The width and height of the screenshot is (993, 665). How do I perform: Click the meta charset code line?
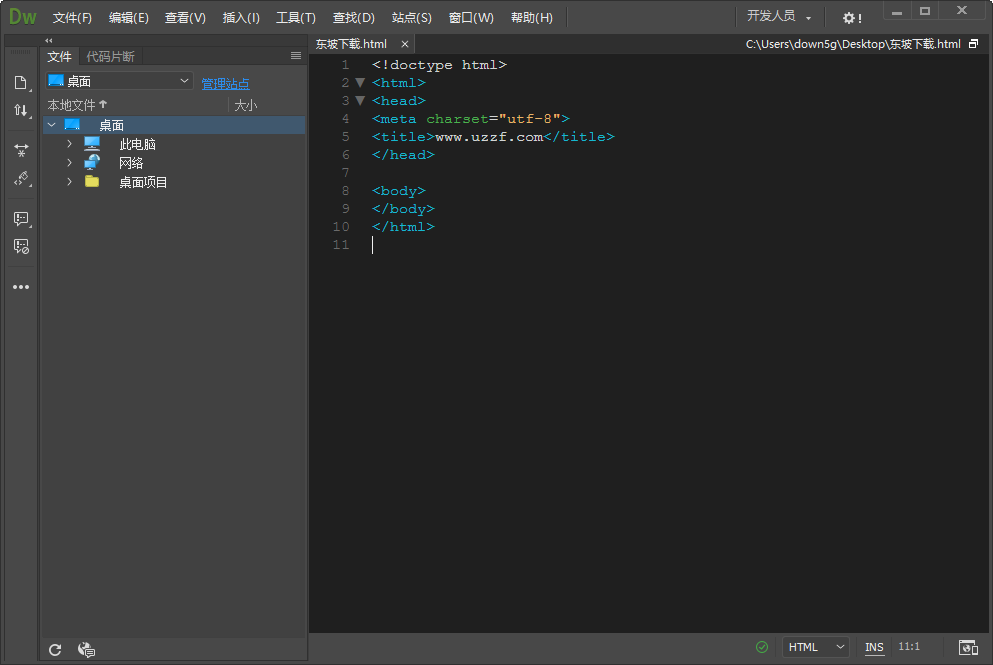(x=471, y=118)
